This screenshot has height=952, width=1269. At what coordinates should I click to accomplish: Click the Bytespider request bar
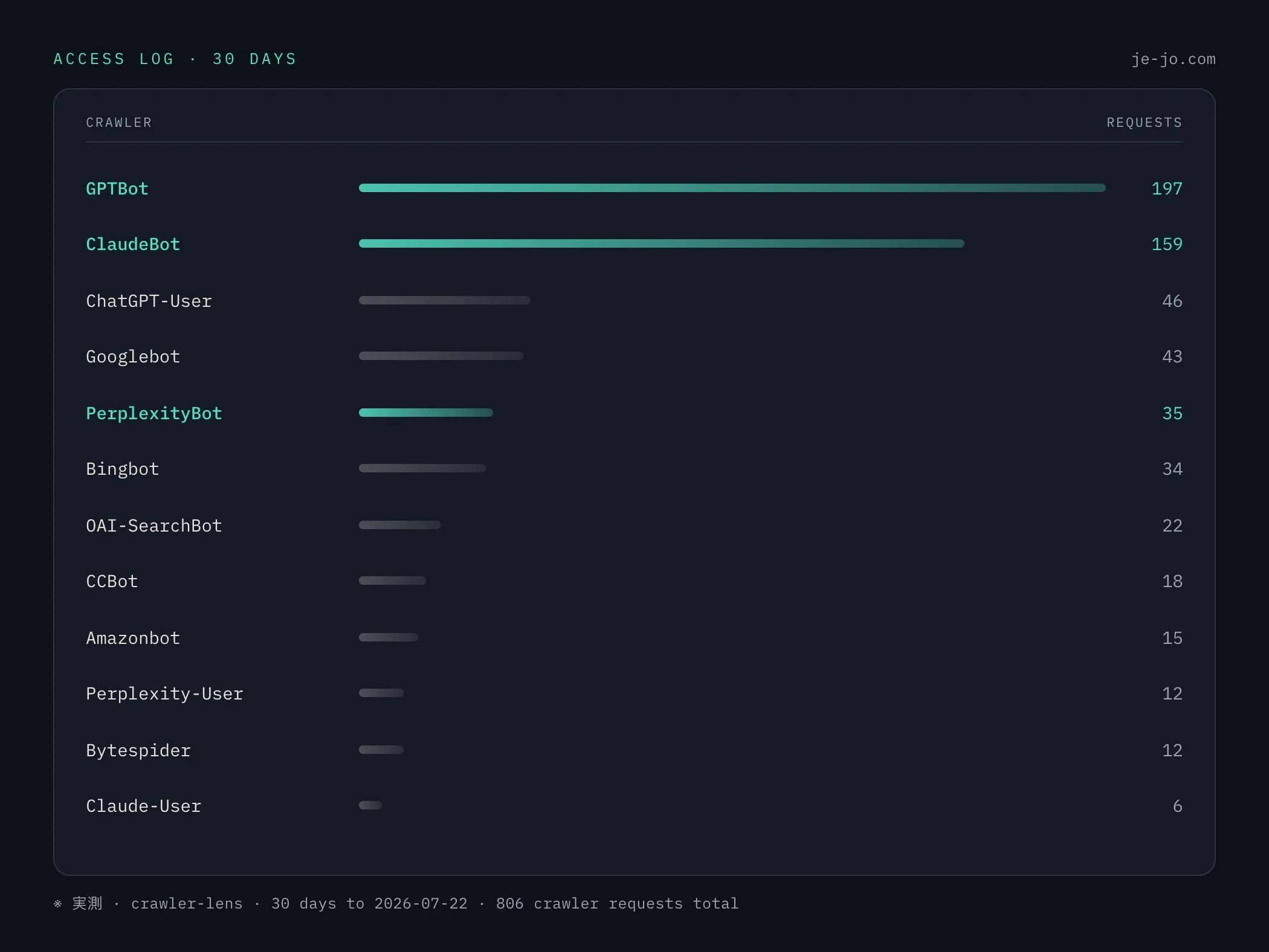(x=381, y=750)
